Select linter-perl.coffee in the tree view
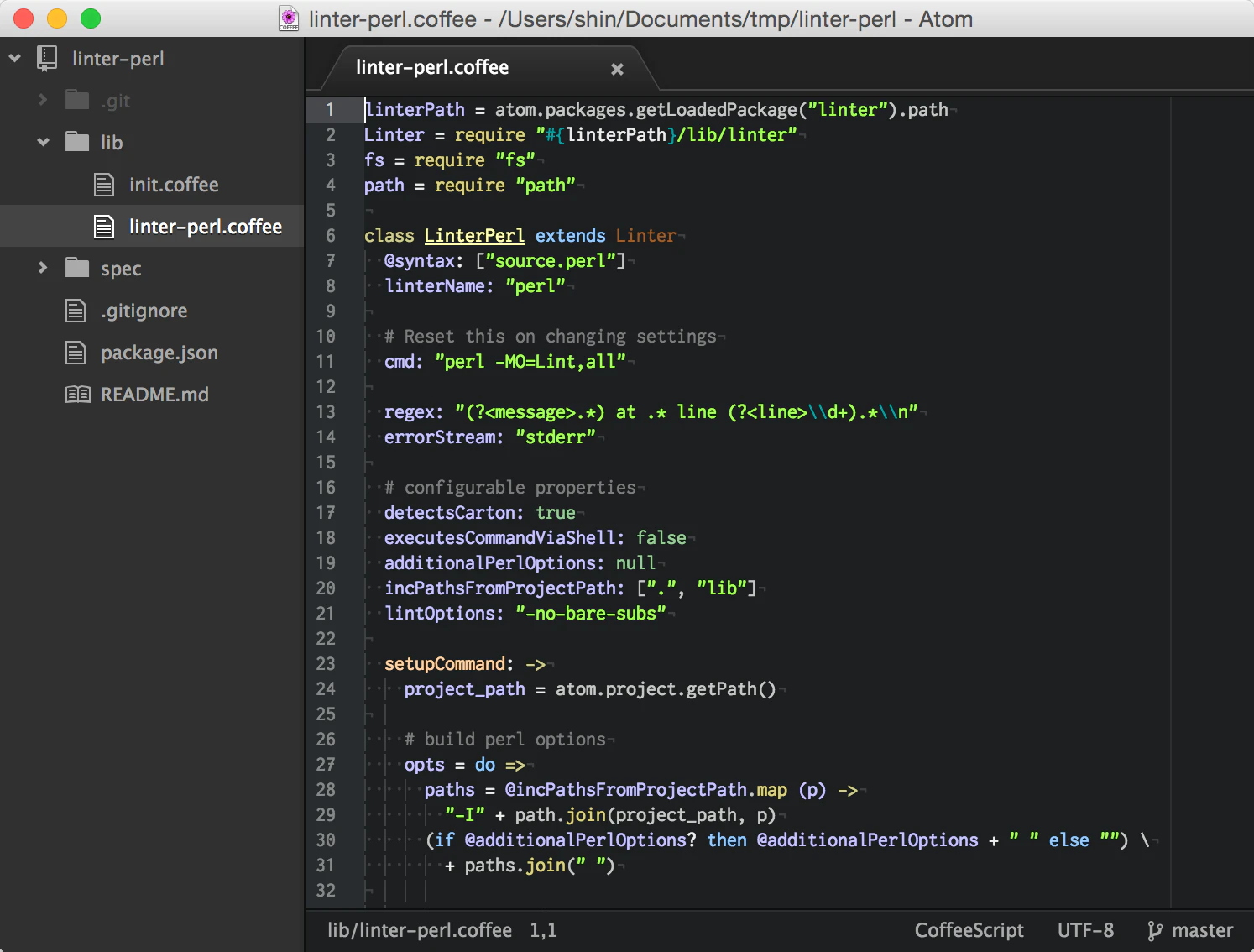This screenshot has height=952, width=1254. coord(206,227)
